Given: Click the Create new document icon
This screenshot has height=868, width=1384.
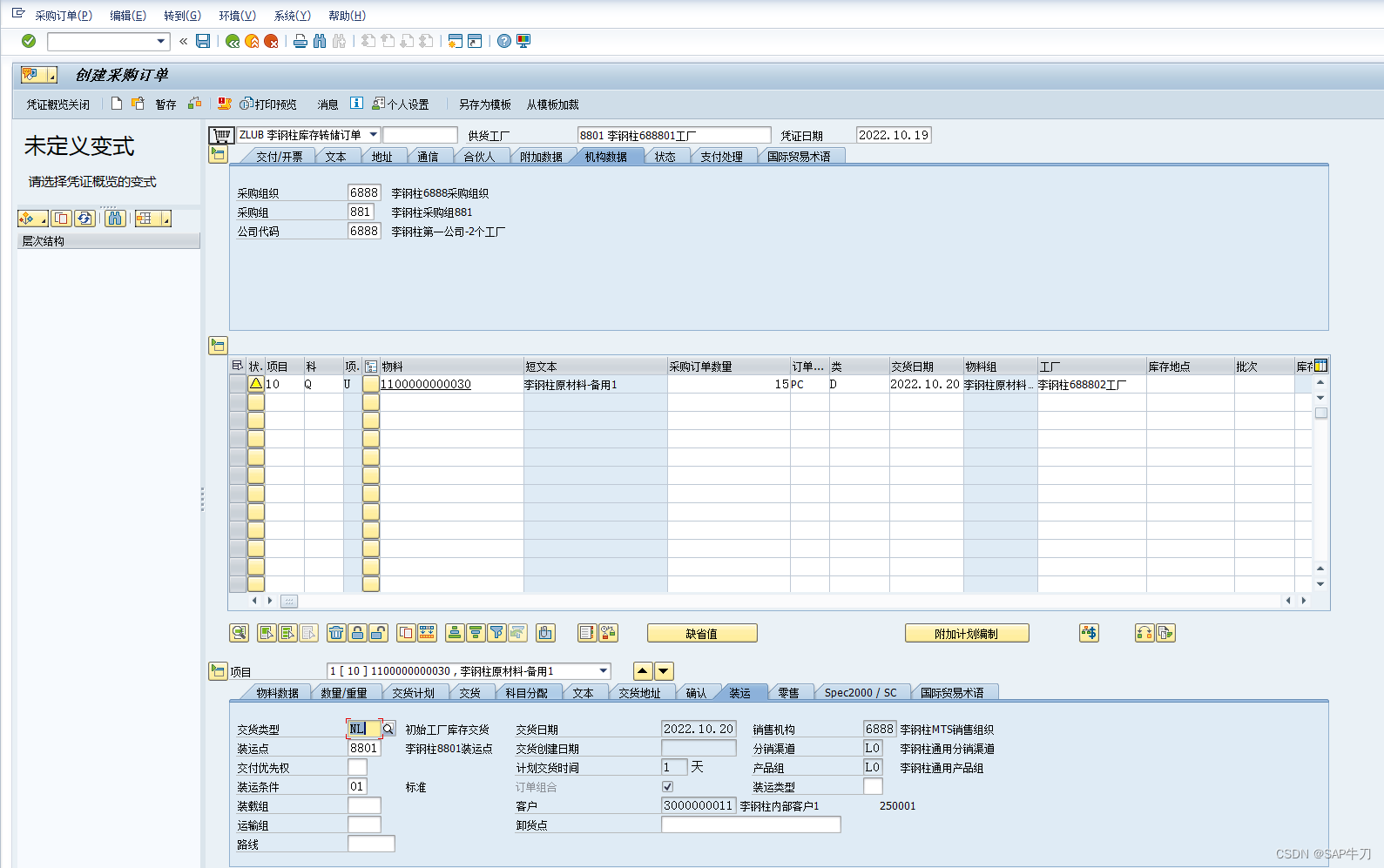Looking at the screenshot, I should coord(117,104).
